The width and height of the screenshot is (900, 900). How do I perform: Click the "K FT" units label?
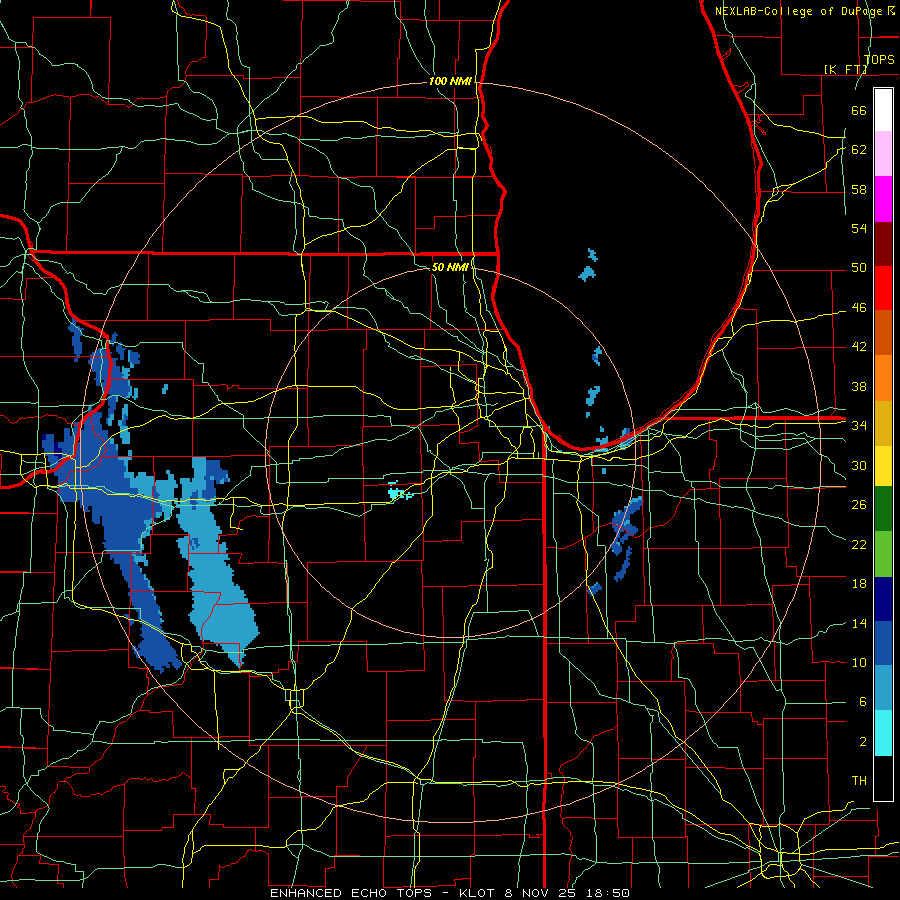845,69
